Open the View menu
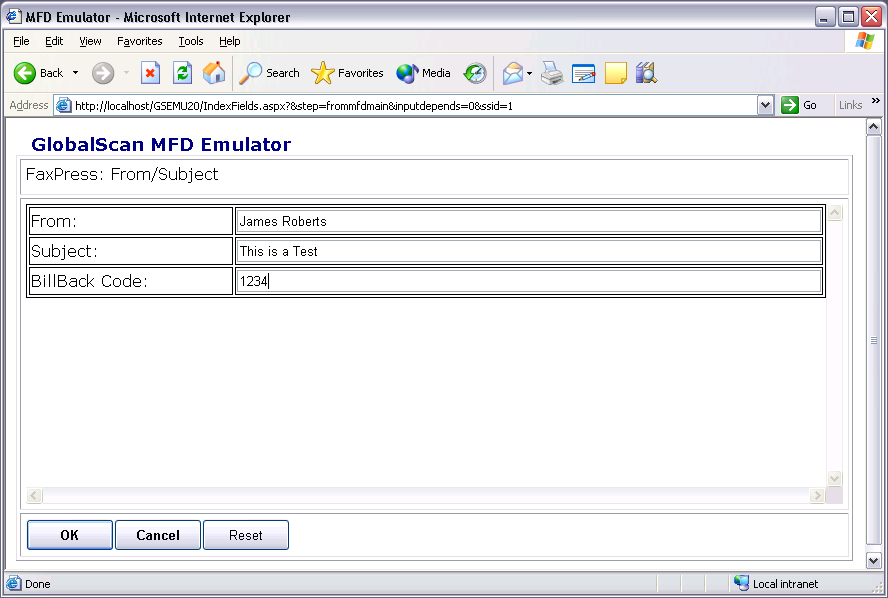 [x=90, y=41]
